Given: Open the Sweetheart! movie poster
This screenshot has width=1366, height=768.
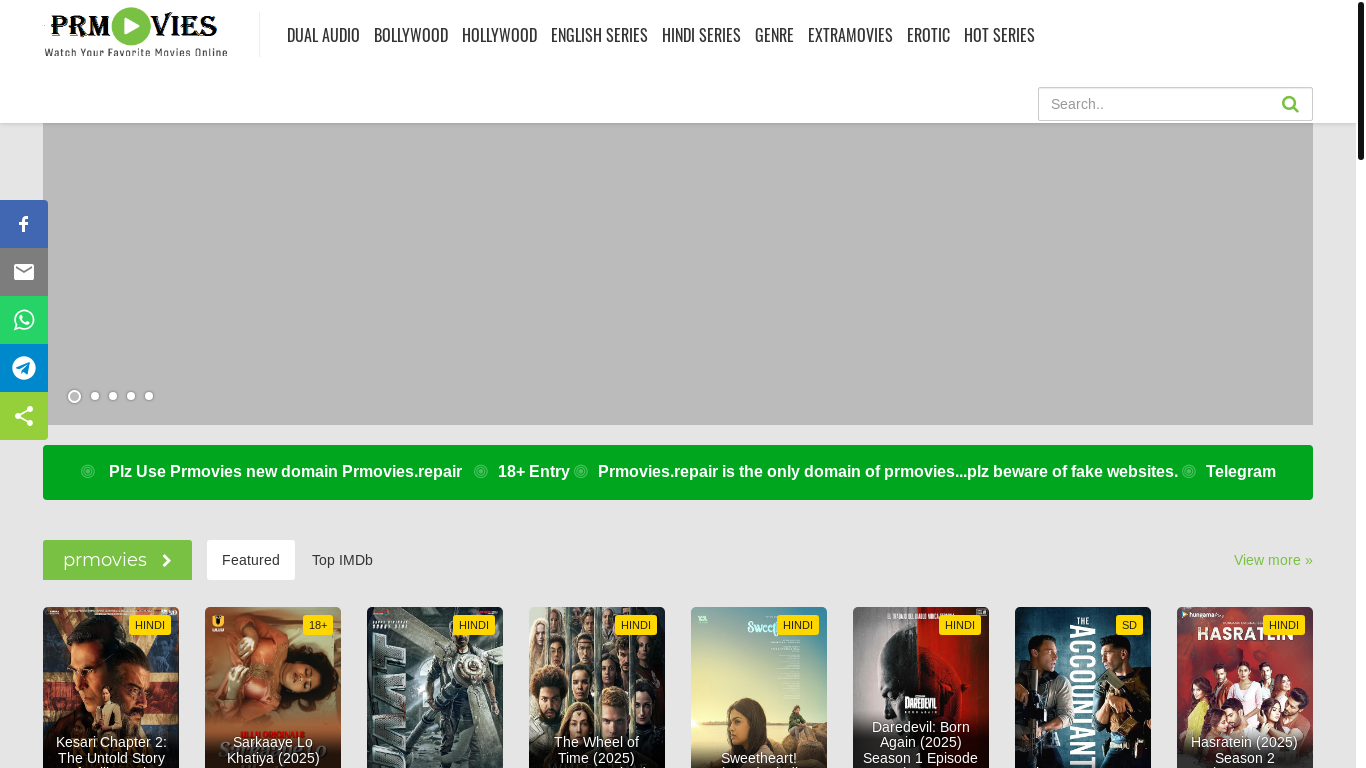Looking at the screenshot, I should [759, 687].
